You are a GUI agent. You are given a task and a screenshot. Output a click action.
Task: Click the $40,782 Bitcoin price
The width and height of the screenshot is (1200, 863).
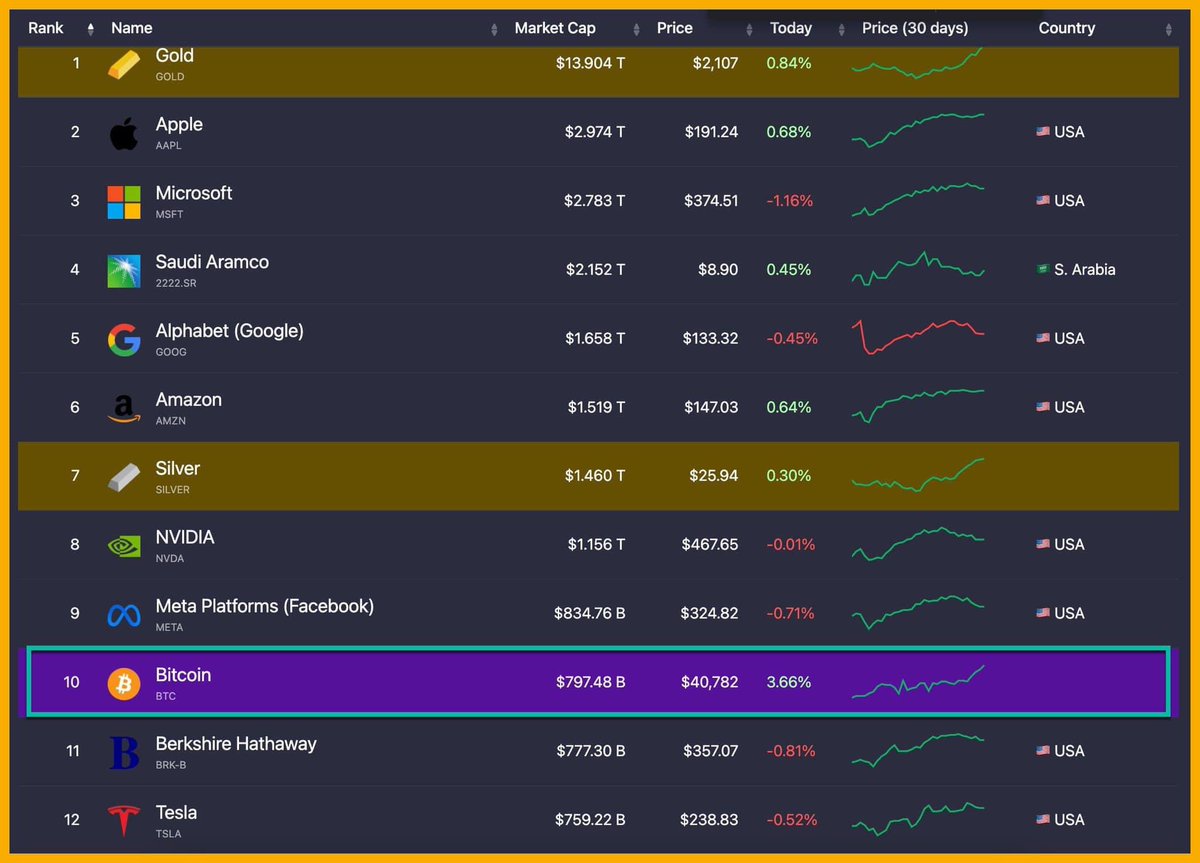click(x=711, y=682)
